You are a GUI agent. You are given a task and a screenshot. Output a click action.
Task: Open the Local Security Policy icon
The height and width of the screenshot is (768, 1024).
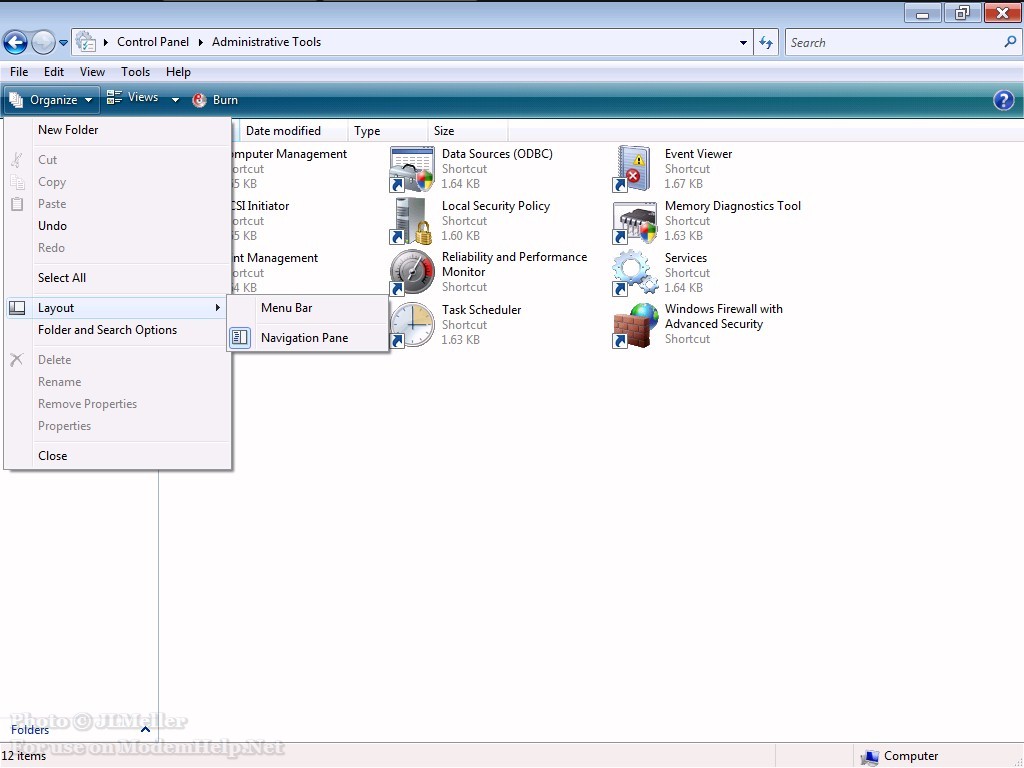411,221
